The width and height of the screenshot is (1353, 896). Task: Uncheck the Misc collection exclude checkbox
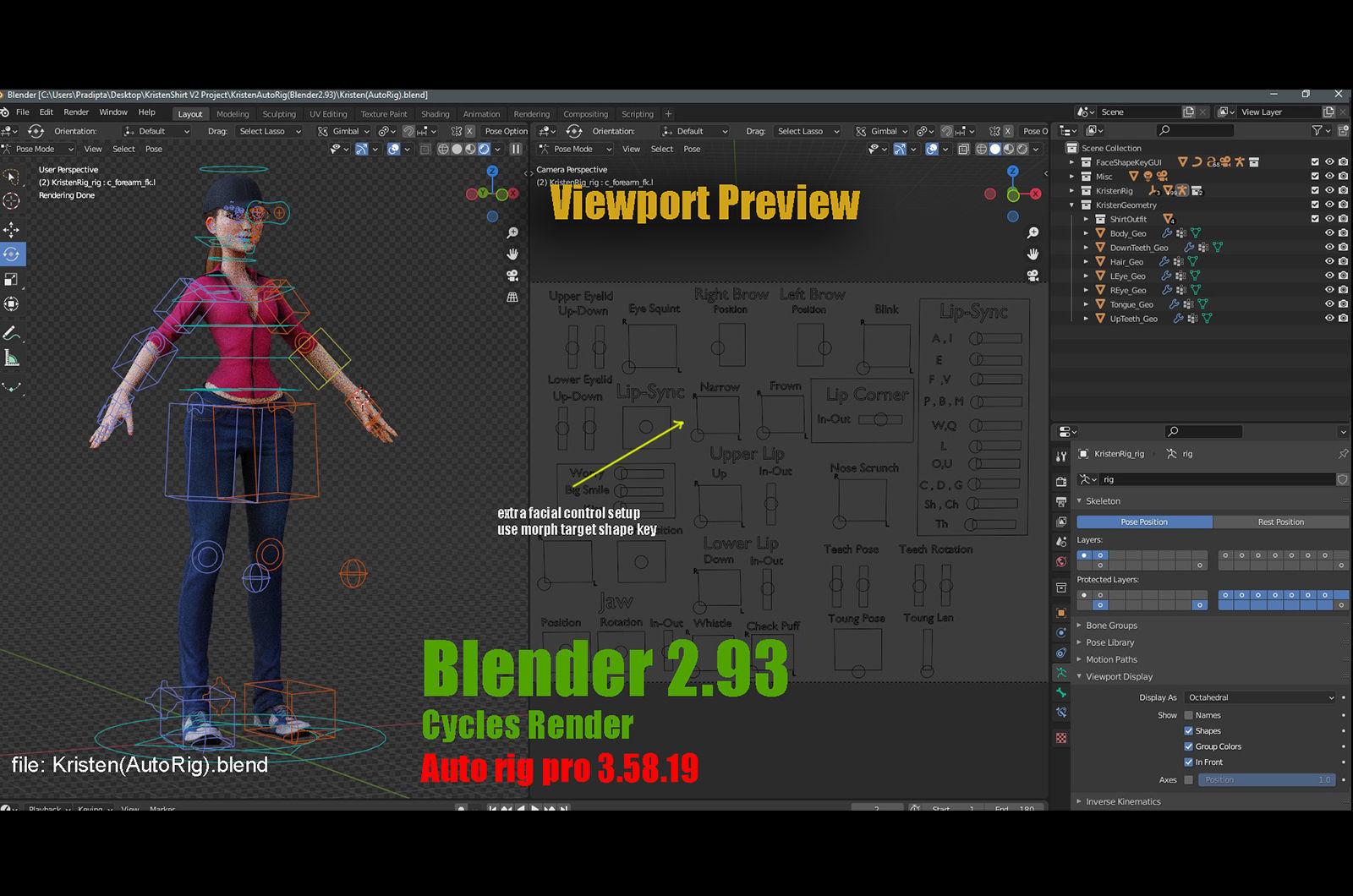click(x=1315, y=177)
